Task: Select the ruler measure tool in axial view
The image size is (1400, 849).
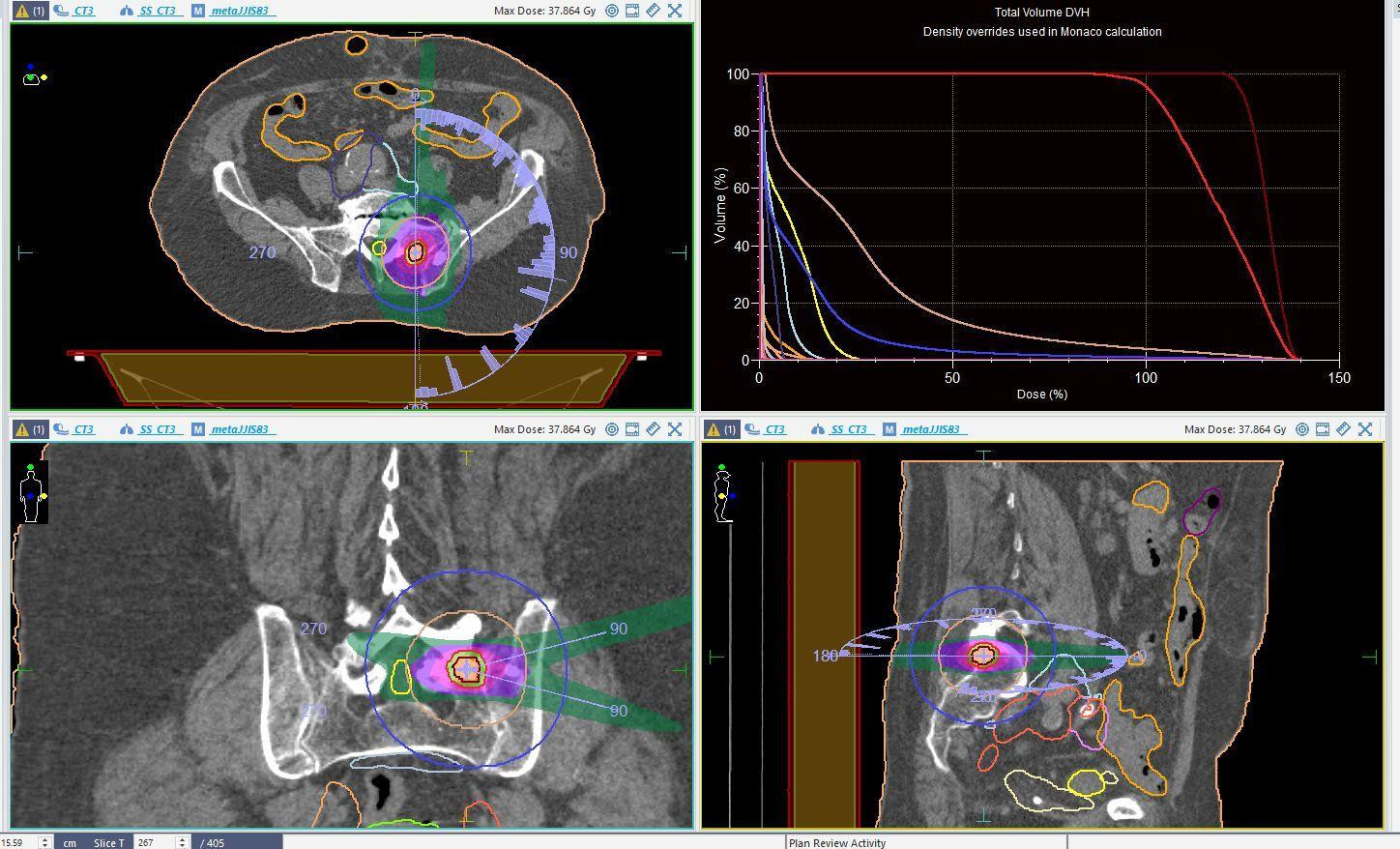Action: (654, 11)
